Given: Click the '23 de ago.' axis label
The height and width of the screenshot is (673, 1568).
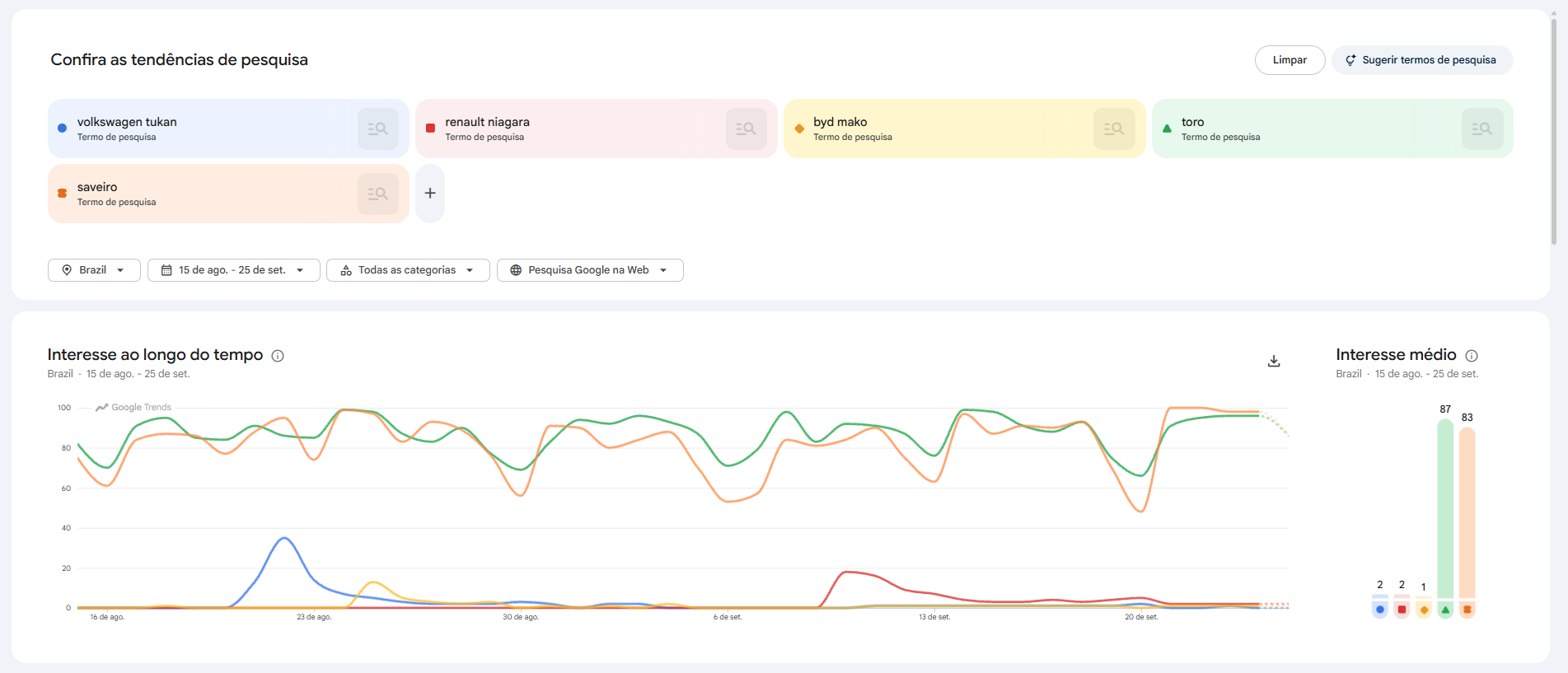Looking at the screenshot, I should (x=314, y=617).
